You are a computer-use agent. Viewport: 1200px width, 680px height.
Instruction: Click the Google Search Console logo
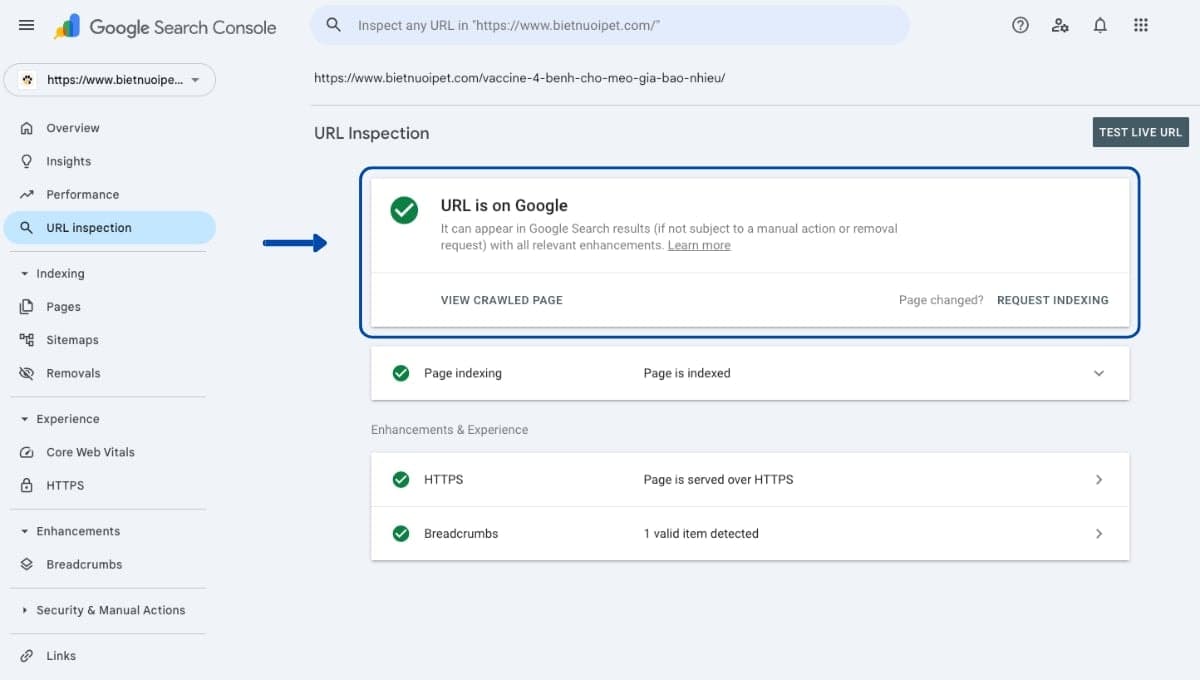[x=166, y=27]
